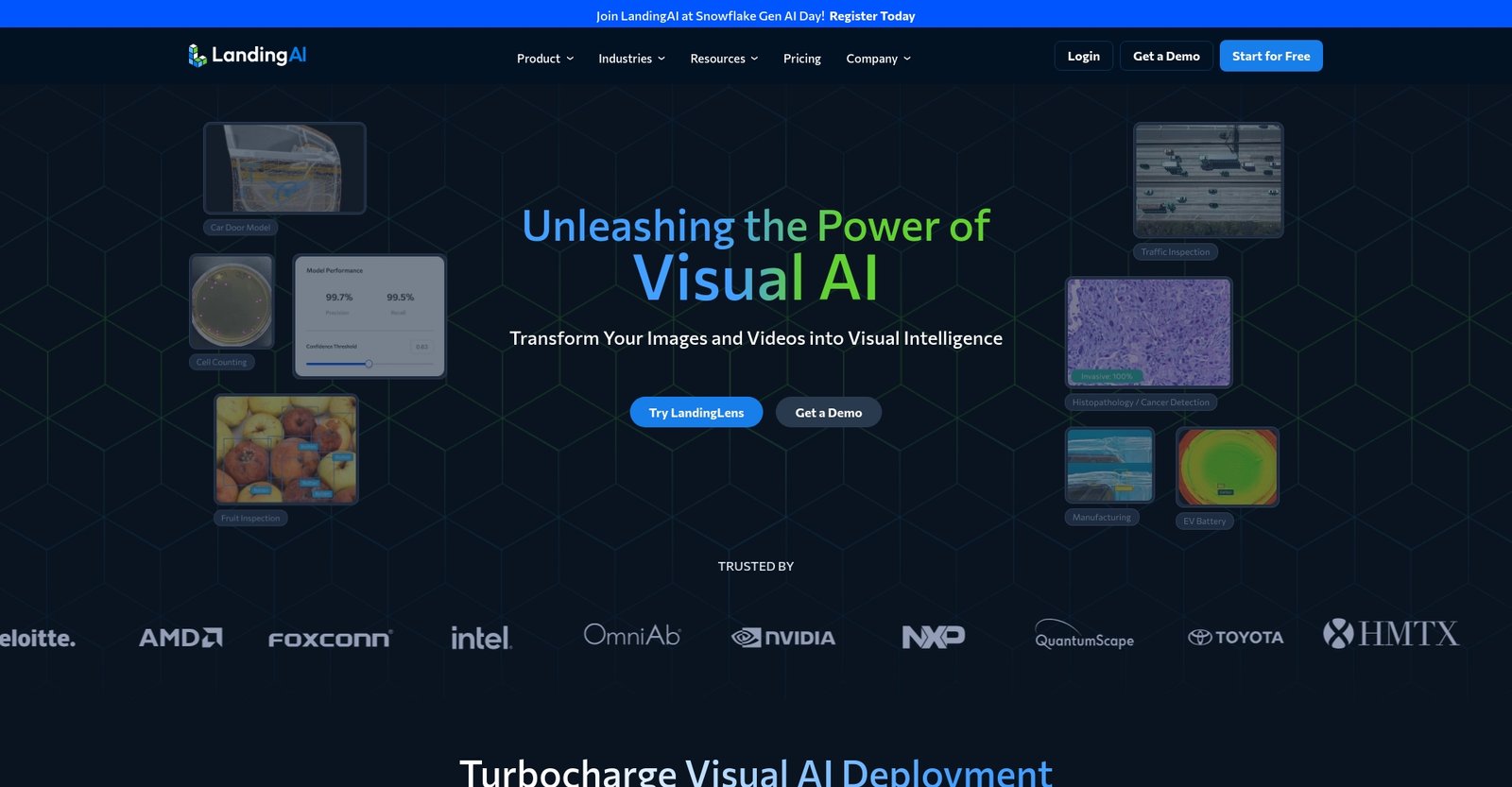Go to the Pricing page
1512x787 pixels.
point(801,59)
